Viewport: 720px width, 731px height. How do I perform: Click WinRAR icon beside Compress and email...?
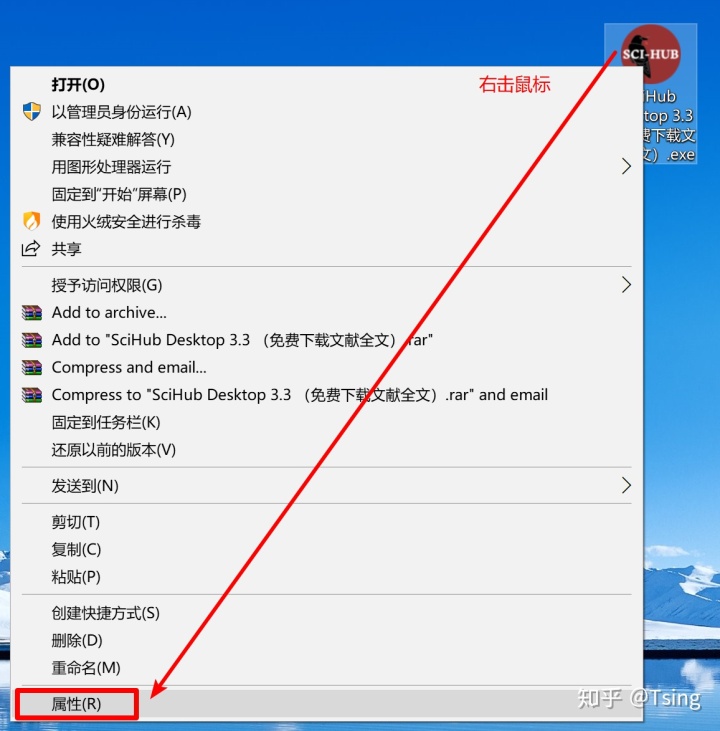(32, 367)
